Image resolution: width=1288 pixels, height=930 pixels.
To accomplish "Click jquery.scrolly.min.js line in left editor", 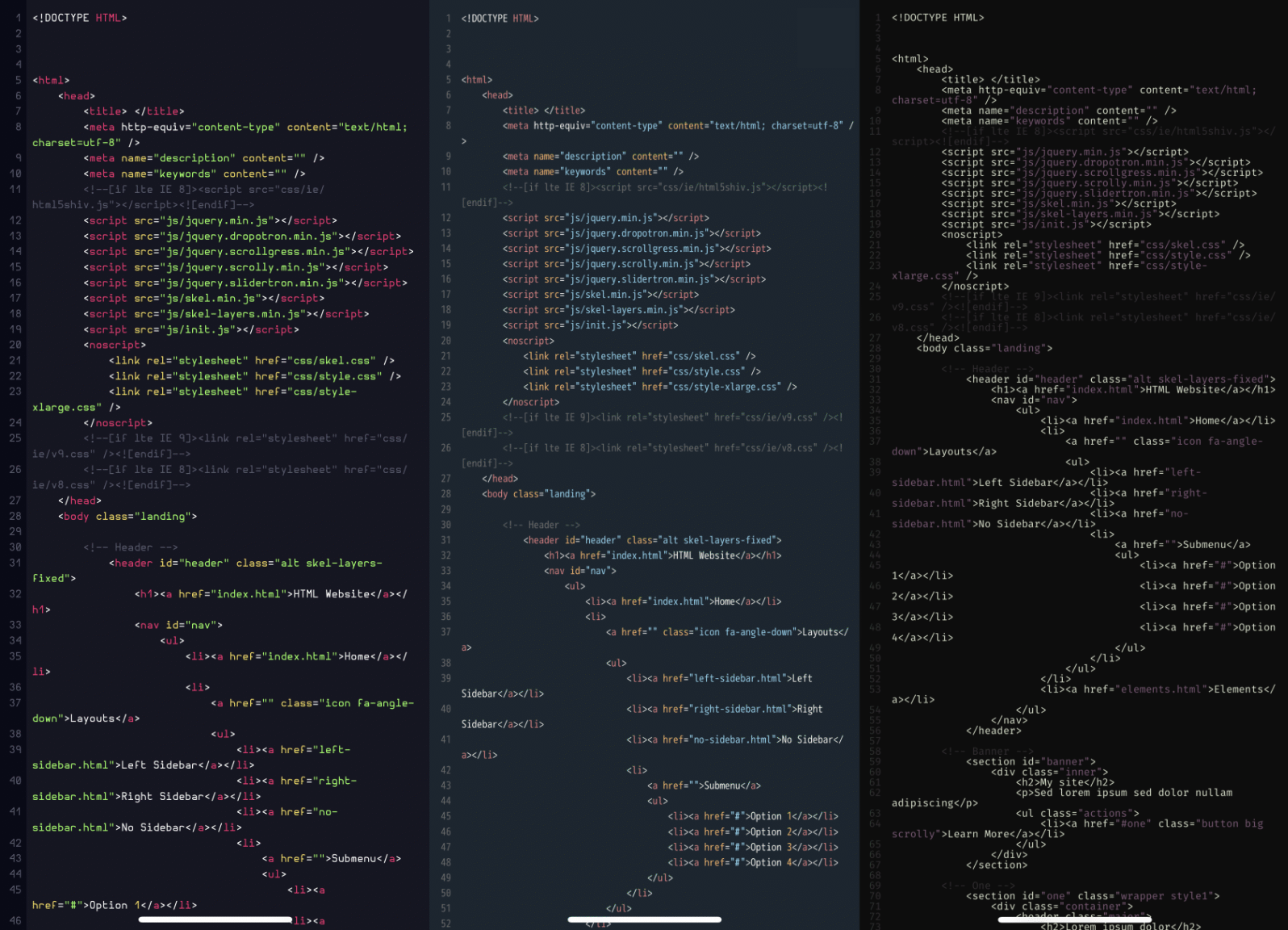I will [236, 267].
